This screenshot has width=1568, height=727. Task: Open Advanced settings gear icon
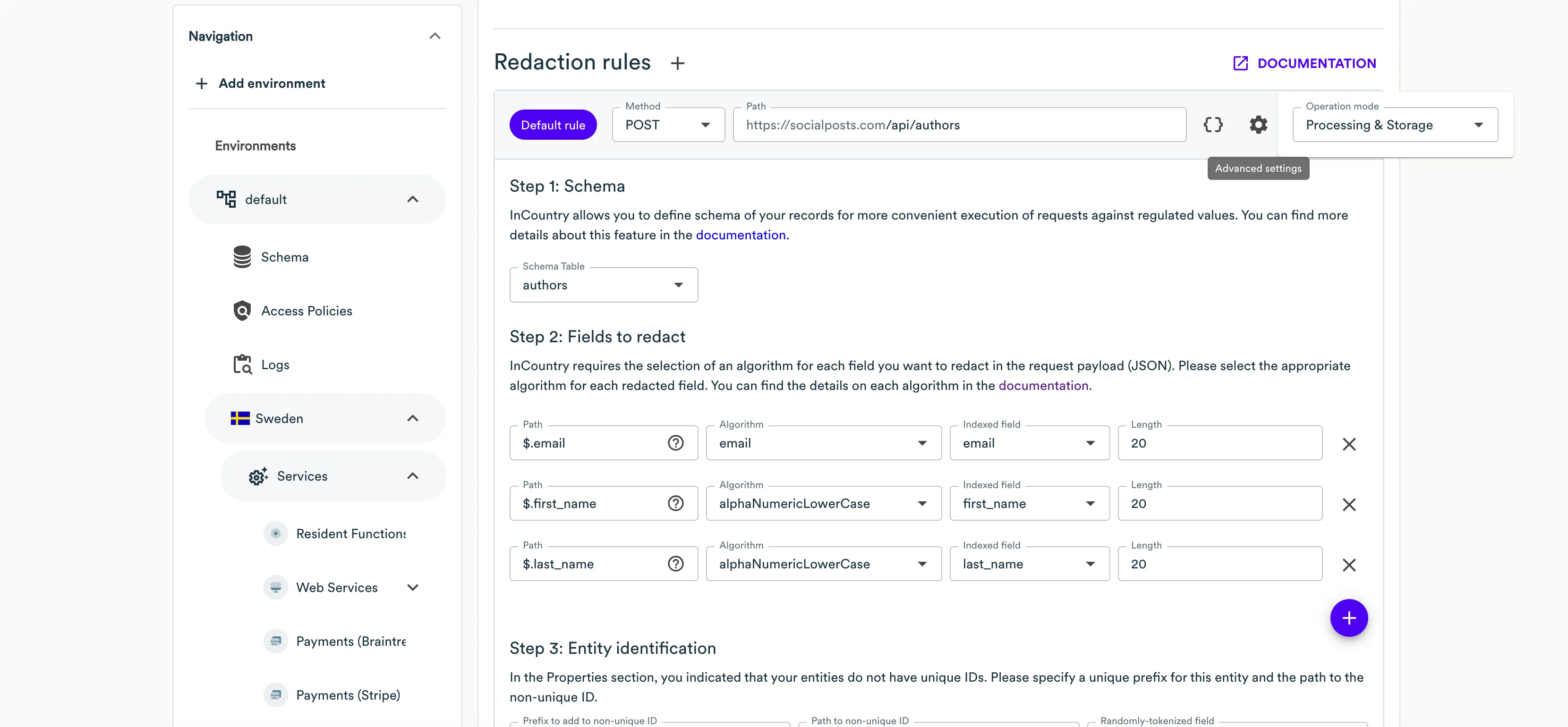point(1258,125)
